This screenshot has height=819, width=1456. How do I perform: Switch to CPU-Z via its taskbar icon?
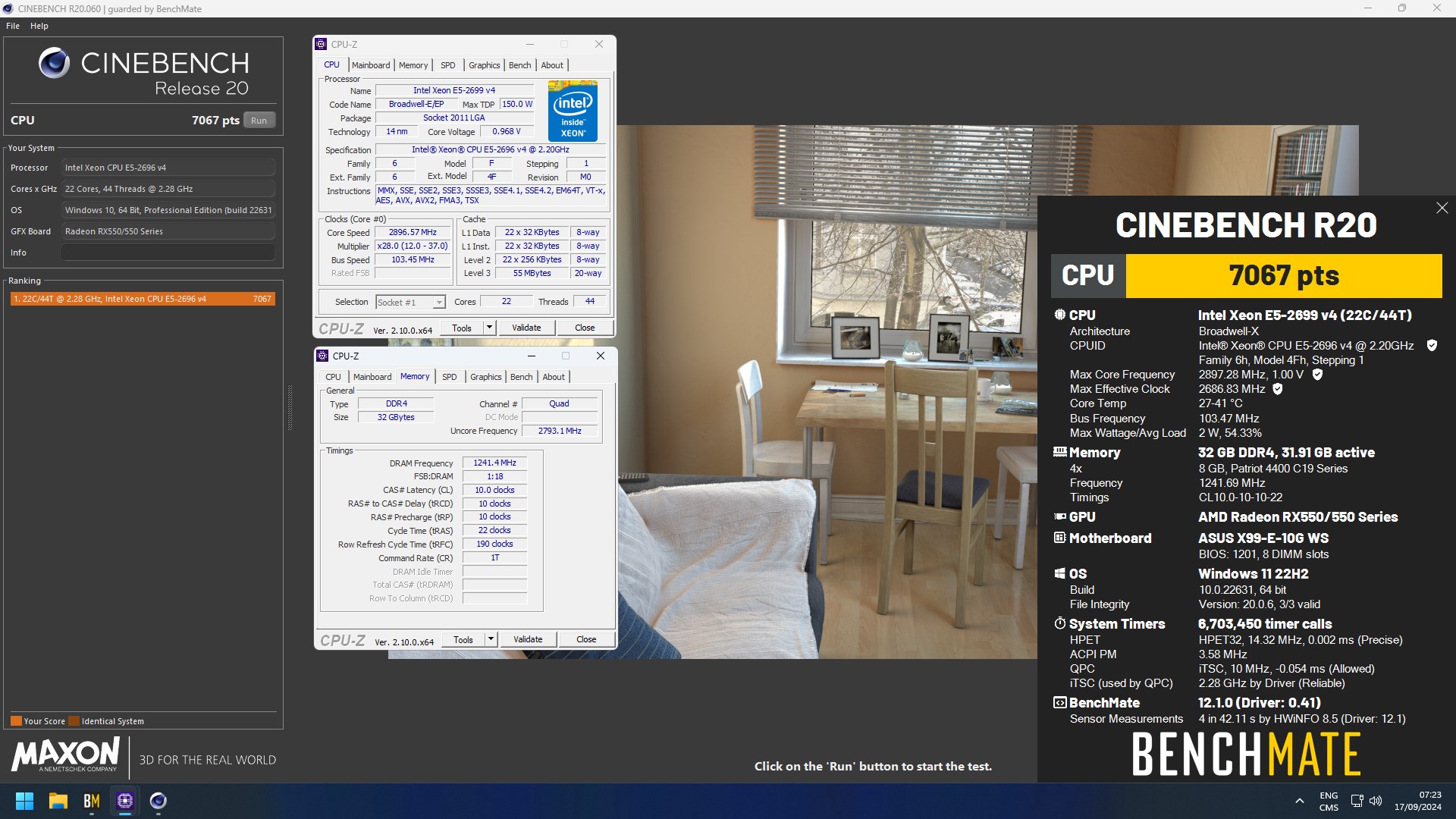(125, 801)
